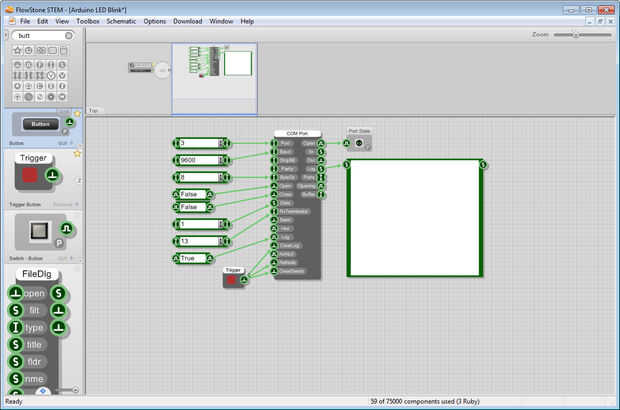Toggle the boolean box showing True
The image size is (620, 410).
coord(193,259)
